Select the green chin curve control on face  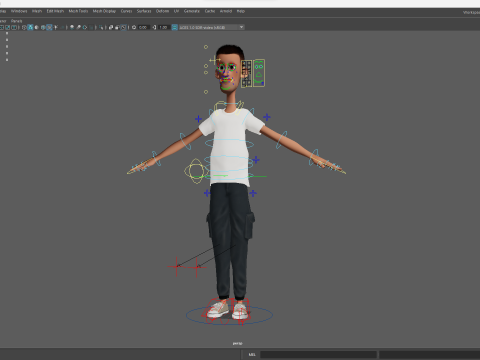pyautogui.click(x=227, y=88)
